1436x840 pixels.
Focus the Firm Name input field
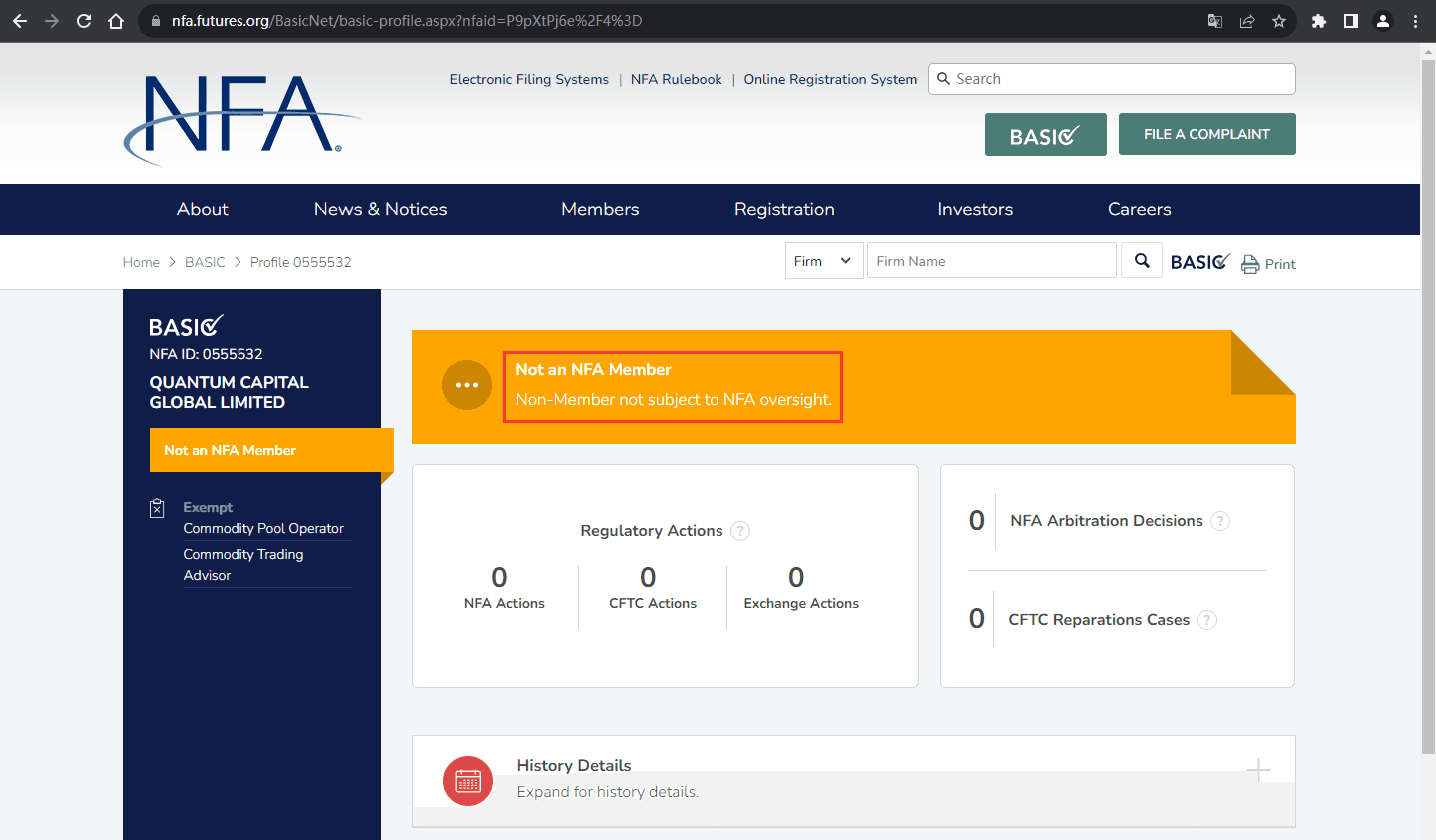[x=992, y=261]
